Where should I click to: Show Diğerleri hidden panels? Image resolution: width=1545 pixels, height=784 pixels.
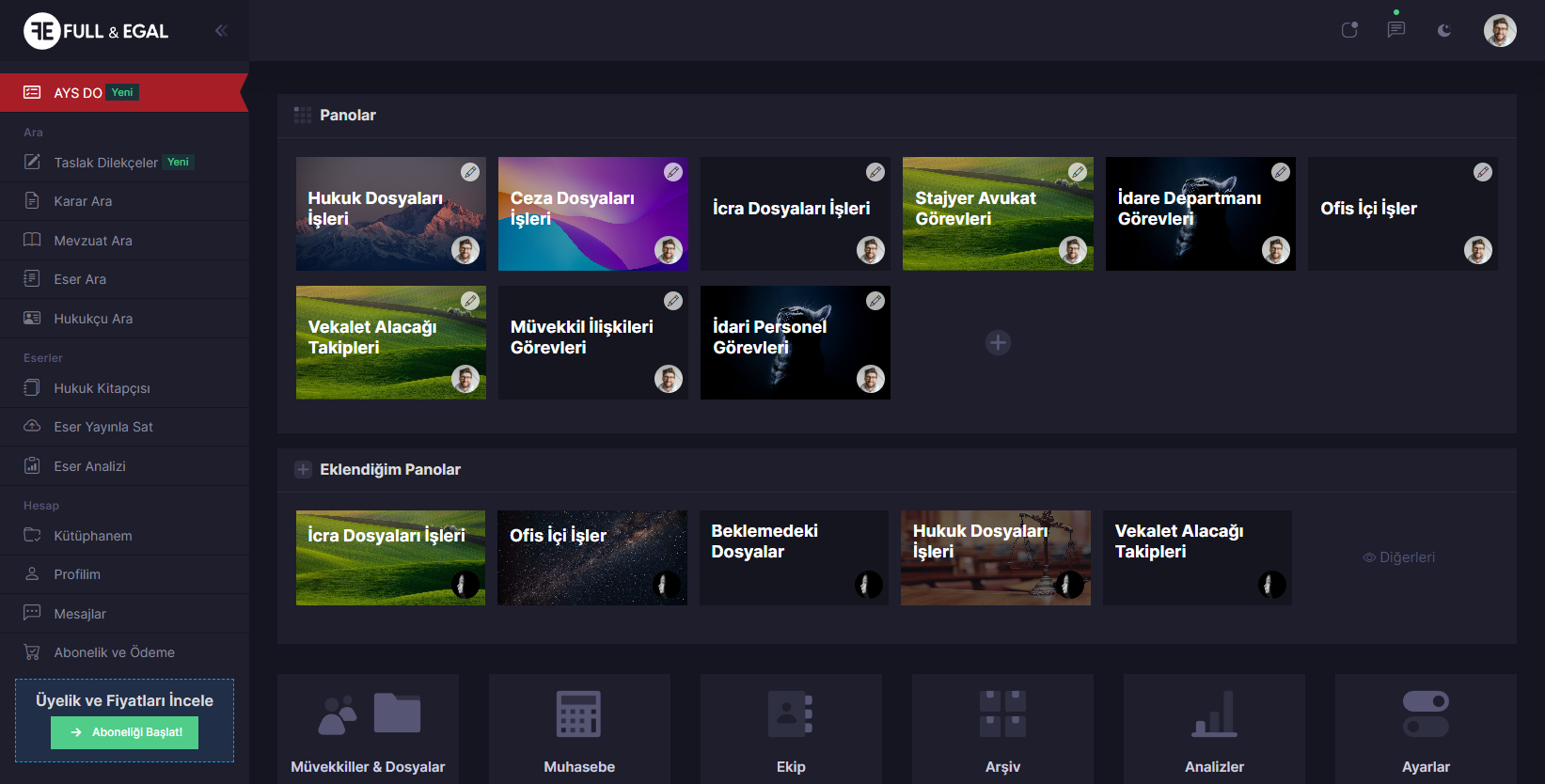1399,557
